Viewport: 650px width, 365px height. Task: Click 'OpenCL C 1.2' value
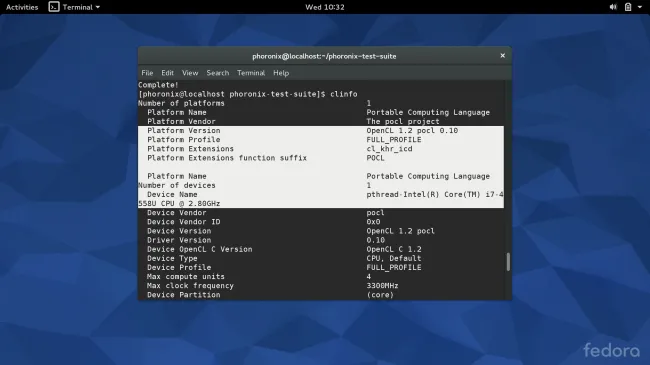point(394,249)
